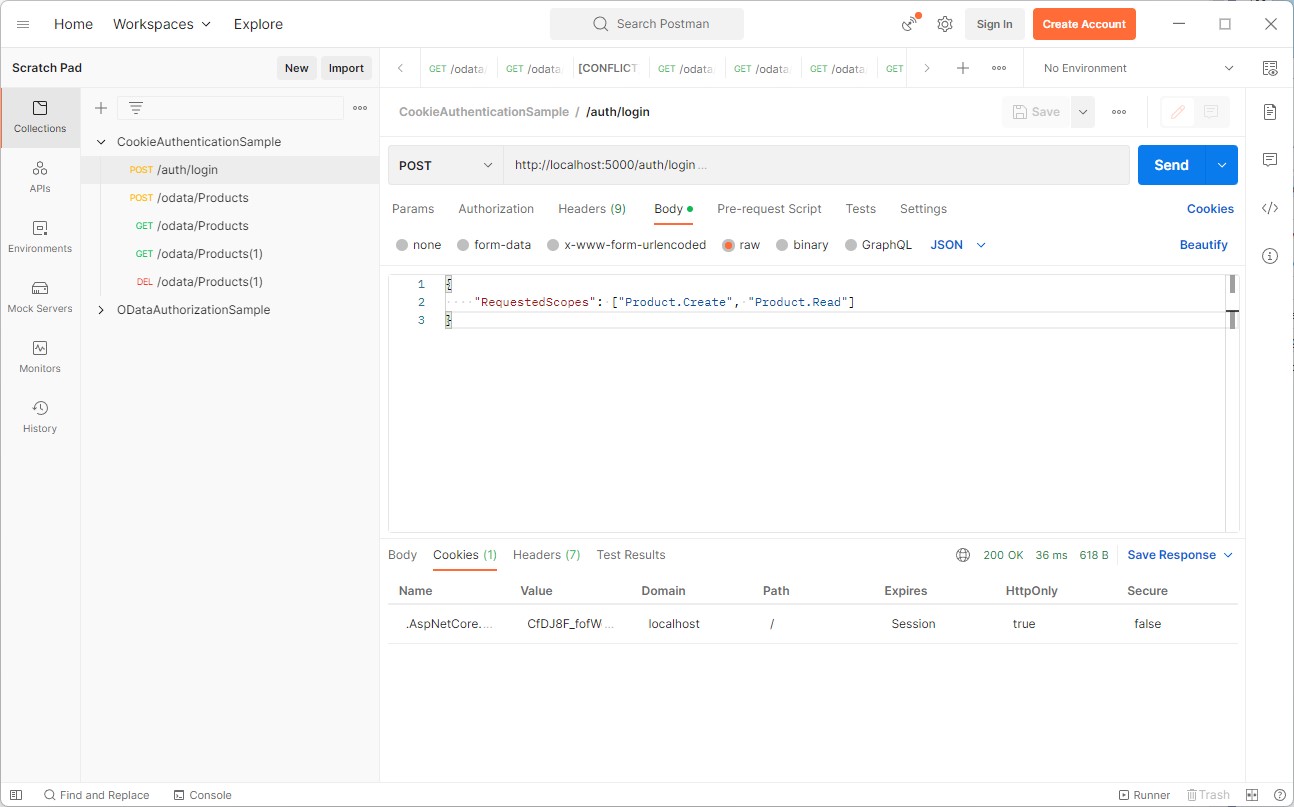Open code snippet icon in right sidebar
The width and height of the screenshot is (1294, 807).
coord(1270,208)
